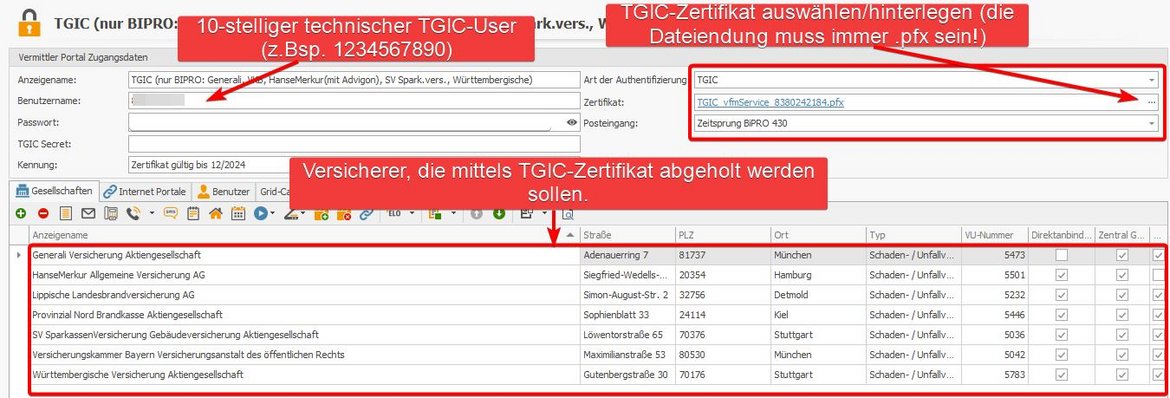1170x398 pixels.
Task: Click the red remove entry icon
Action: click(x=43, y=214)
